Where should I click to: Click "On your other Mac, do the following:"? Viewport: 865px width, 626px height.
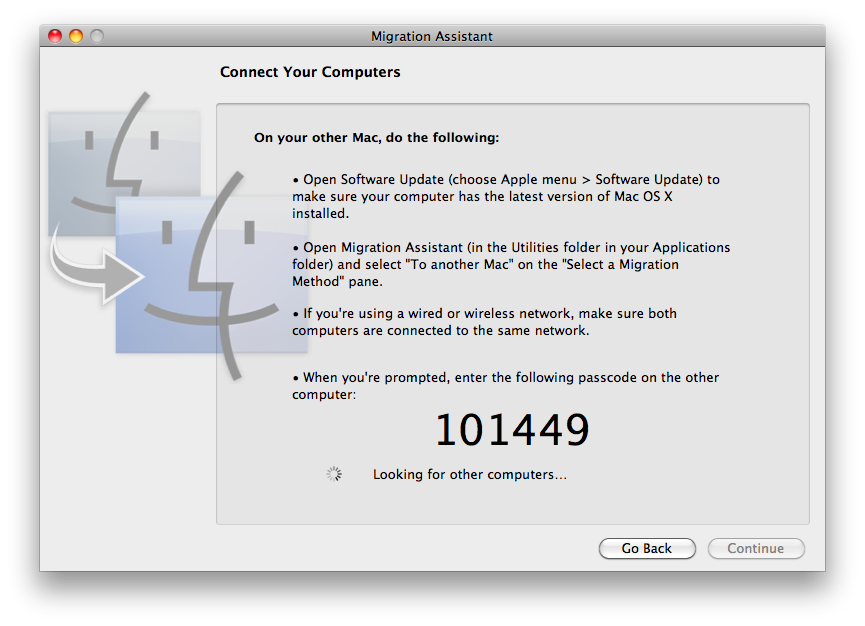click(376, 137)
